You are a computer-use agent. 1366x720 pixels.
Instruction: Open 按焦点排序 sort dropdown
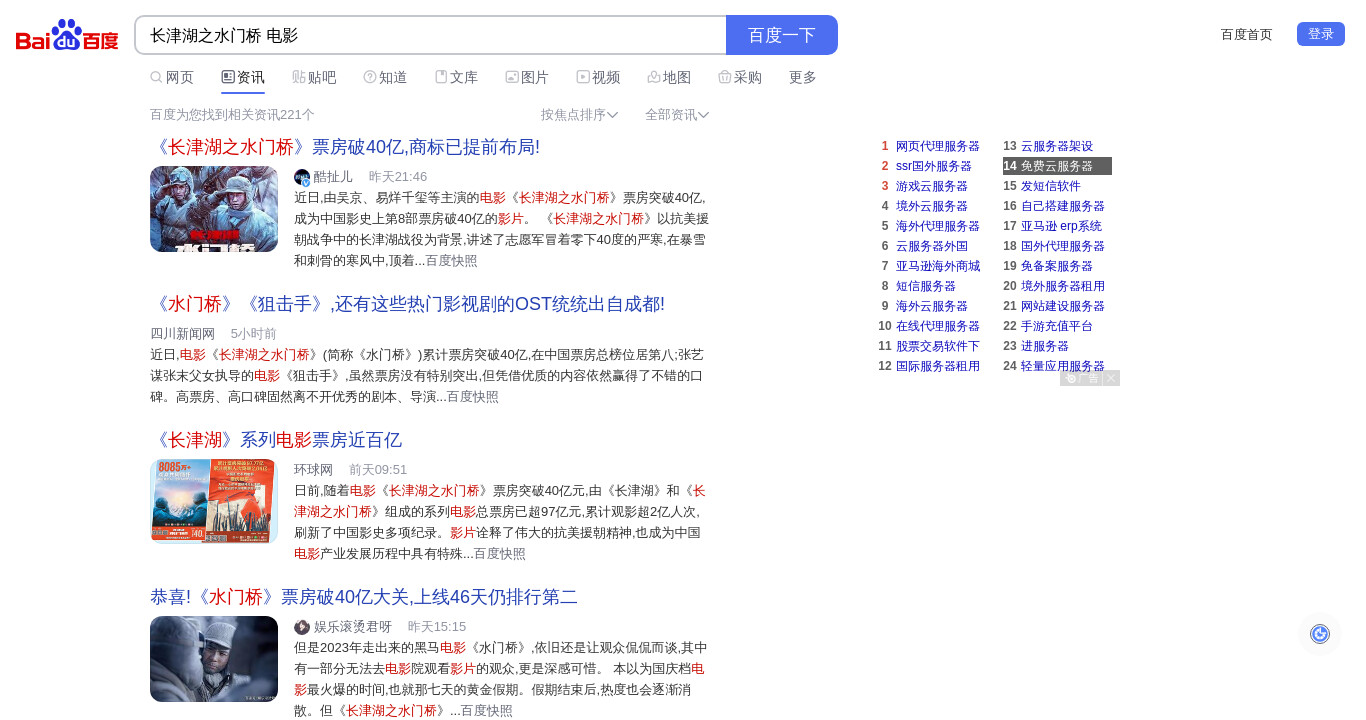(579, 114)
